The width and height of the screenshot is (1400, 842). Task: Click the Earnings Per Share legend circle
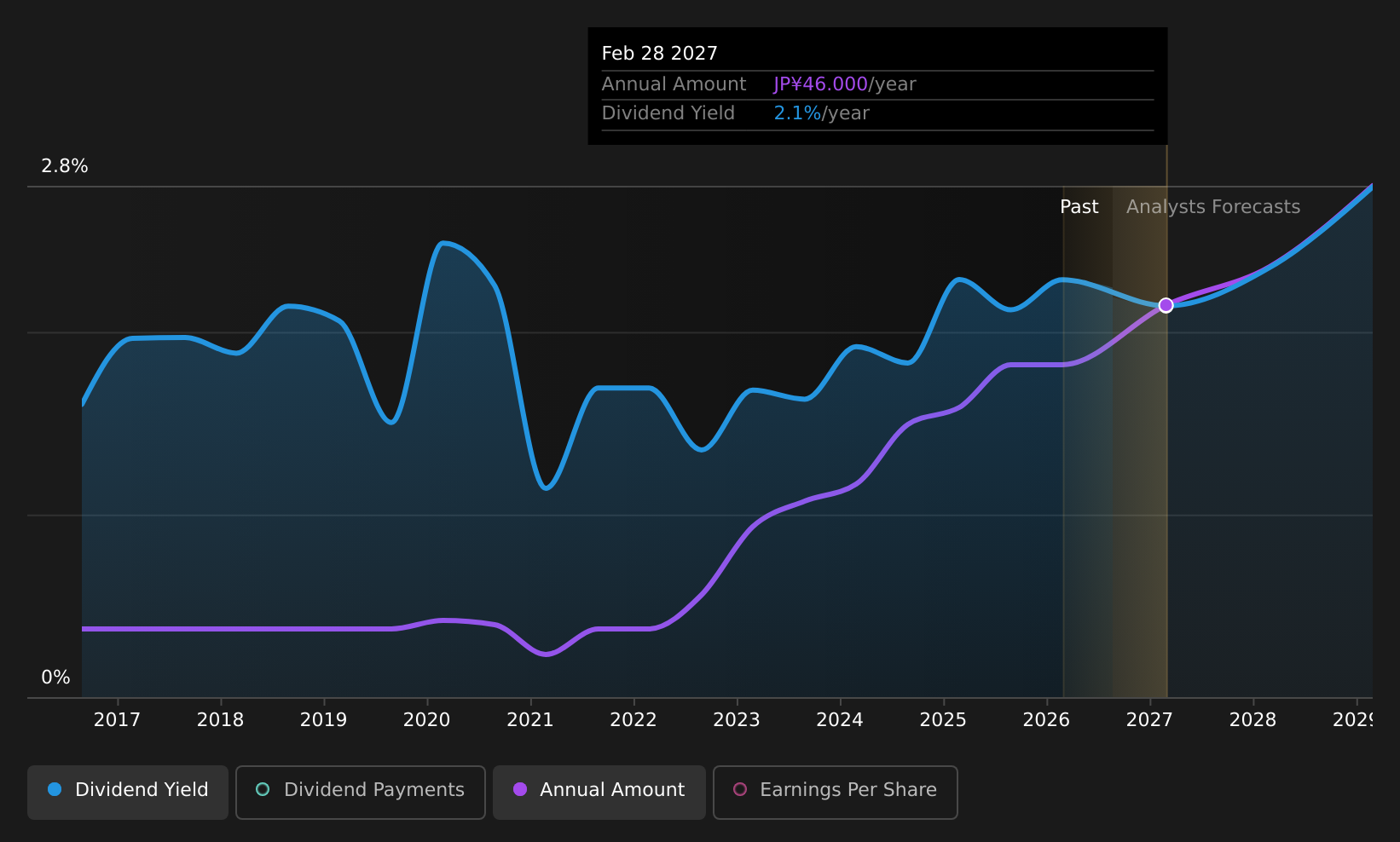[740, 789]
